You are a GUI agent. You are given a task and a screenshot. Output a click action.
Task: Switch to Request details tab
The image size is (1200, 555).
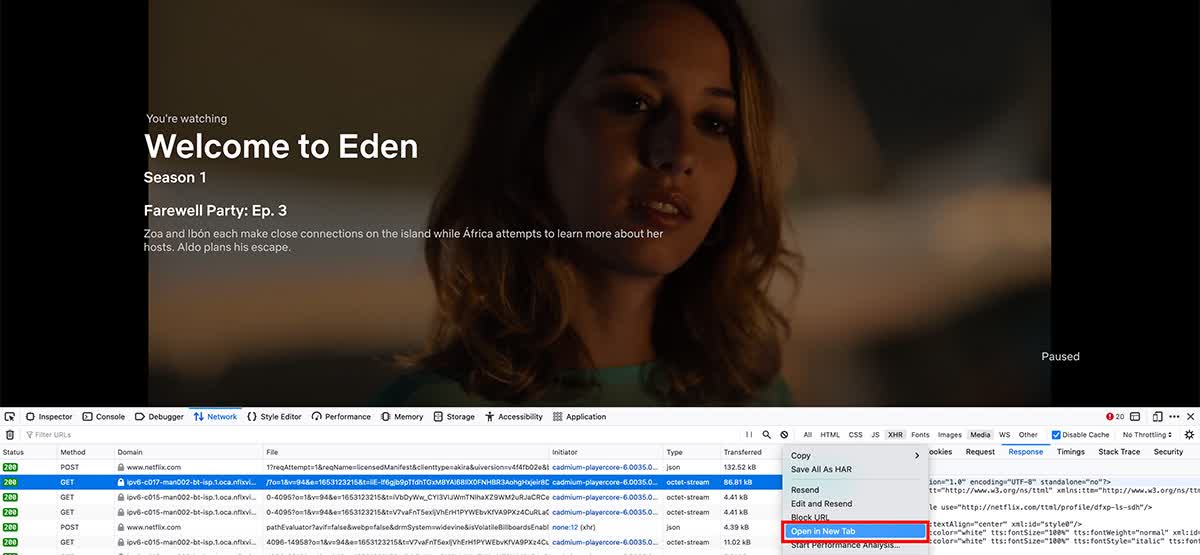(x=980, y=452)
